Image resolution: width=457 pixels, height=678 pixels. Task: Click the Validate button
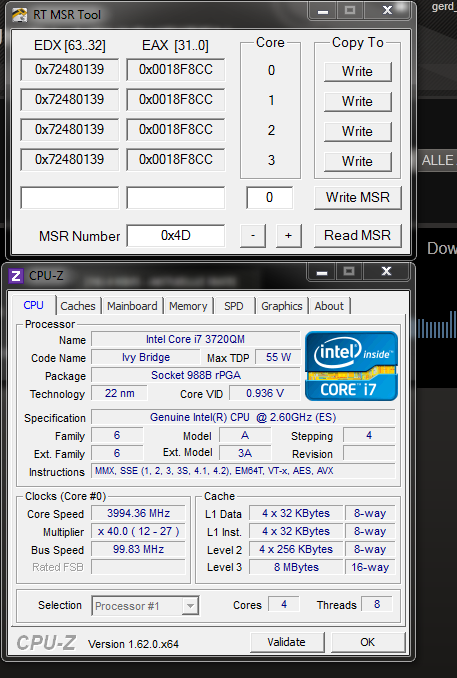pos(287,642)
